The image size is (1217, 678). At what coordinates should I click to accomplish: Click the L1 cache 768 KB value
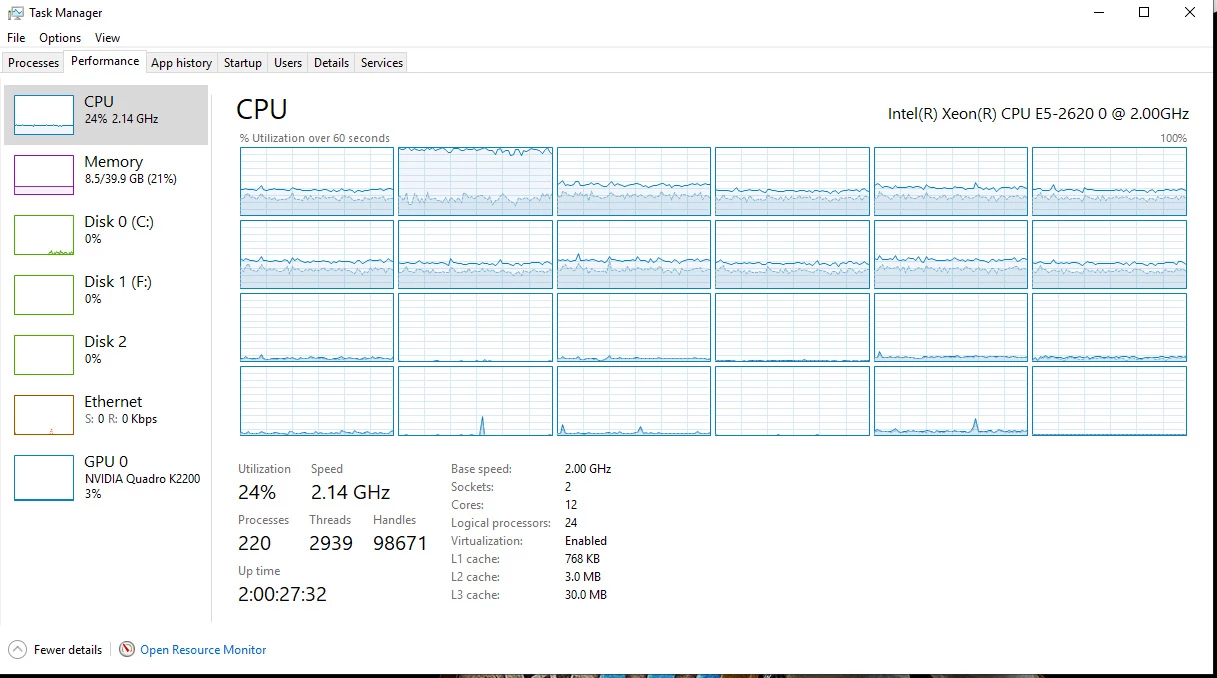(582, 559)
